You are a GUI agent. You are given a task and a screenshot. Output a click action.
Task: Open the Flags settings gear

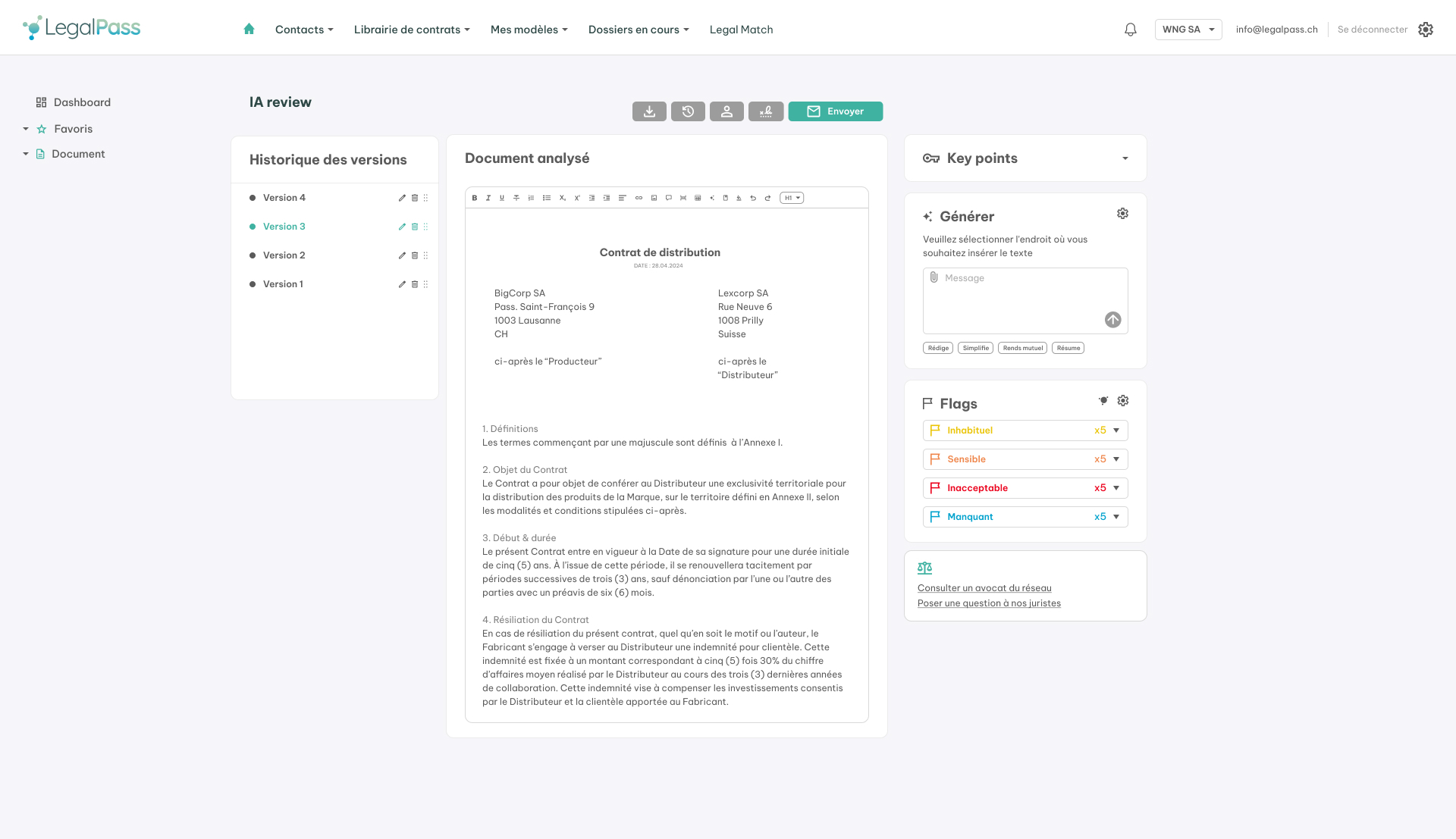pos(1123,400)
